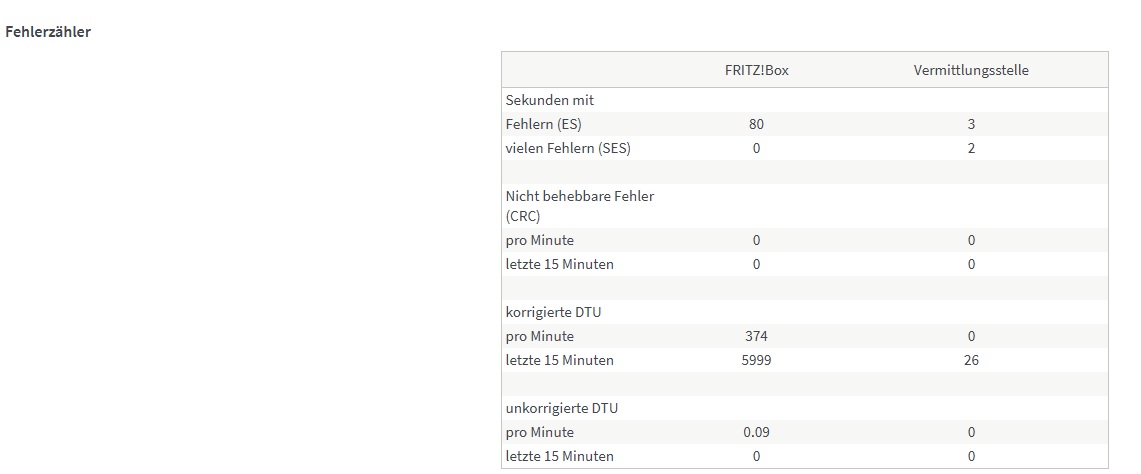
Task: Click 'letzte 15 Minuten' under unkorrigierte DTU
Action: point(560,456)
